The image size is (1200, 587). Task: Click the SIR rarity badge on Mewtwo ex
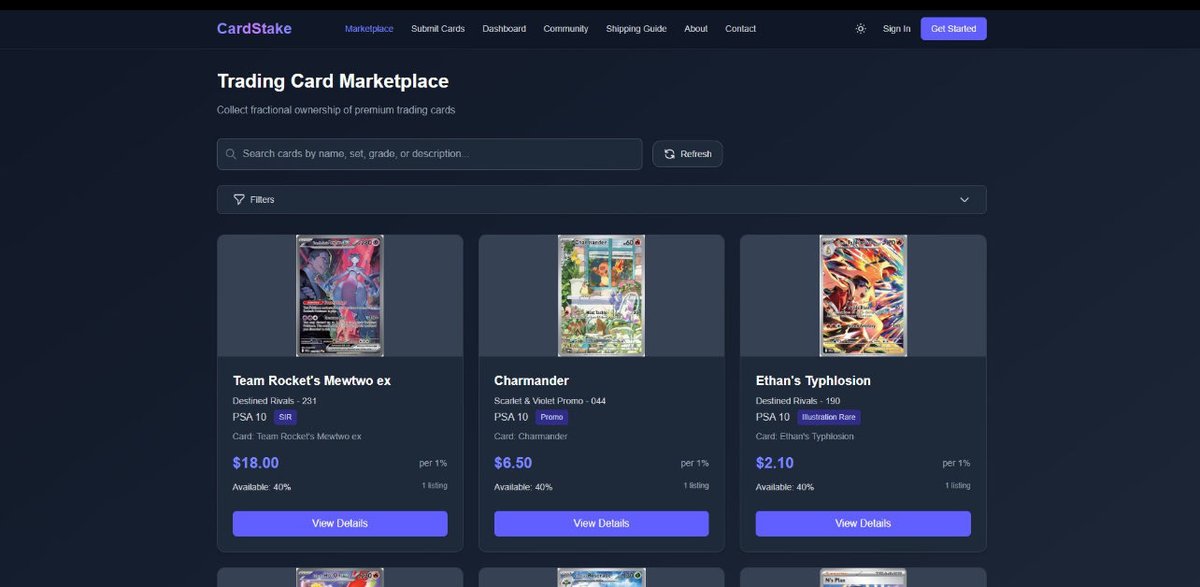tap(285, 417)
